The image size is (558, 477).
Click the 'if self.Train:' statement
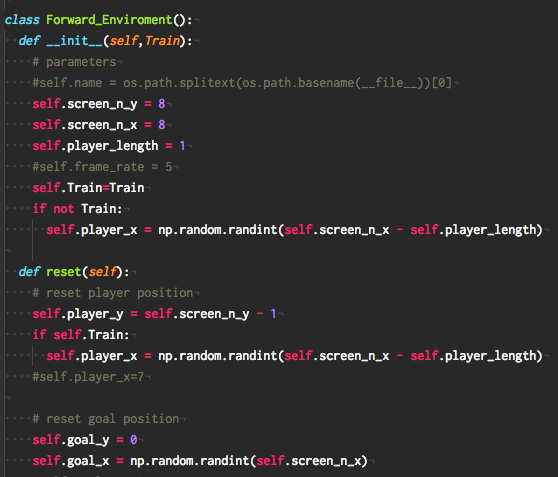pos(81,335)
